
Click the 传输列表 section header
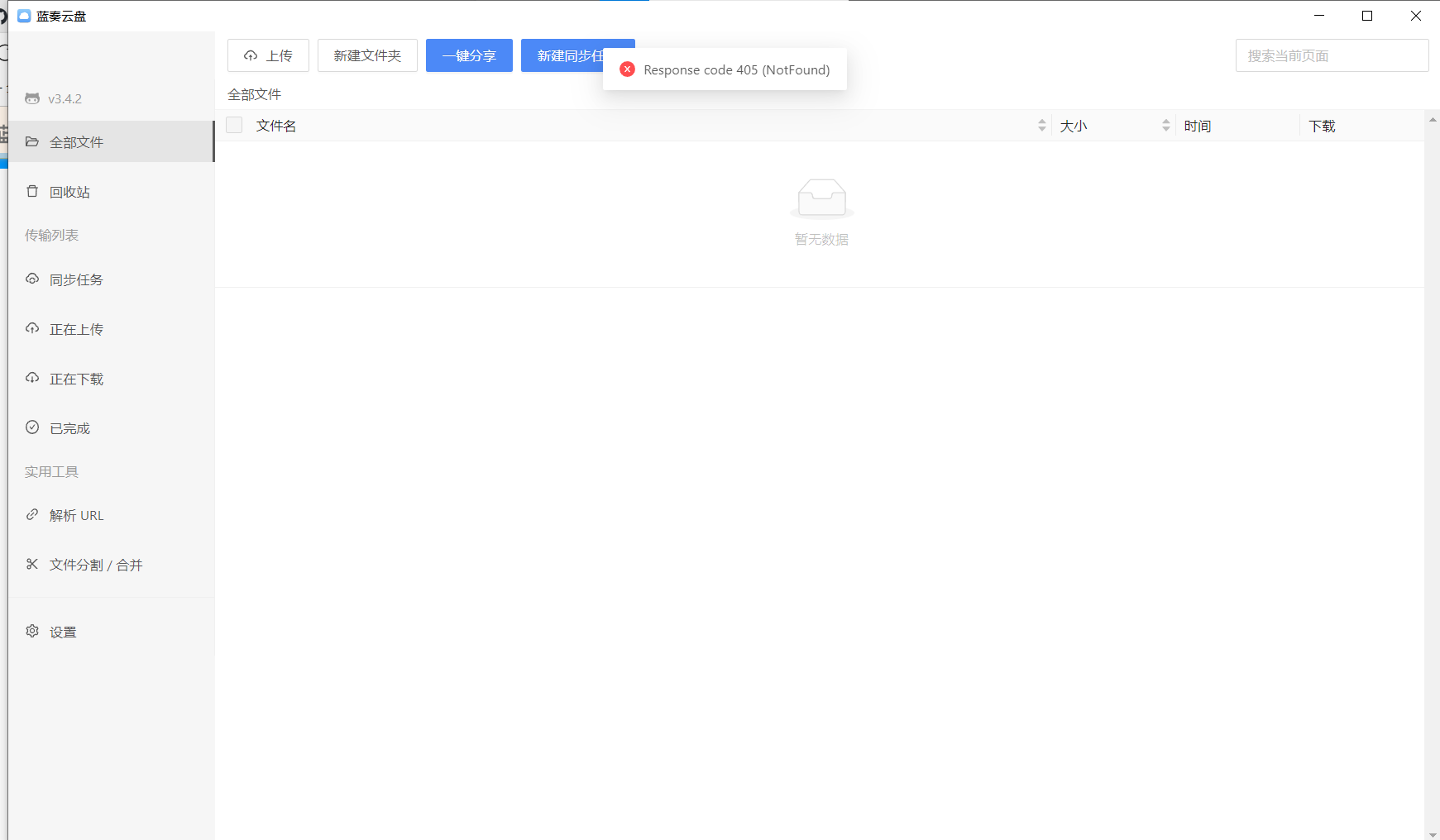pyautogui.click(x=51, y=235)
